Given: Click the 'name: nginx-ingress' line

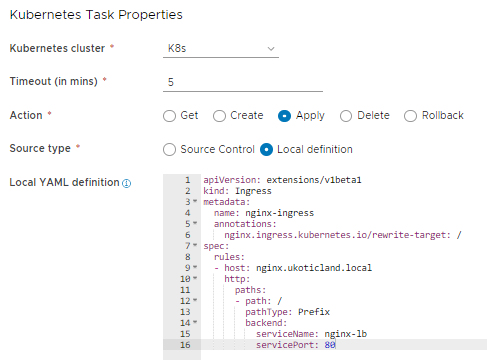Looking at the screenshot, I should click(264, 213).
